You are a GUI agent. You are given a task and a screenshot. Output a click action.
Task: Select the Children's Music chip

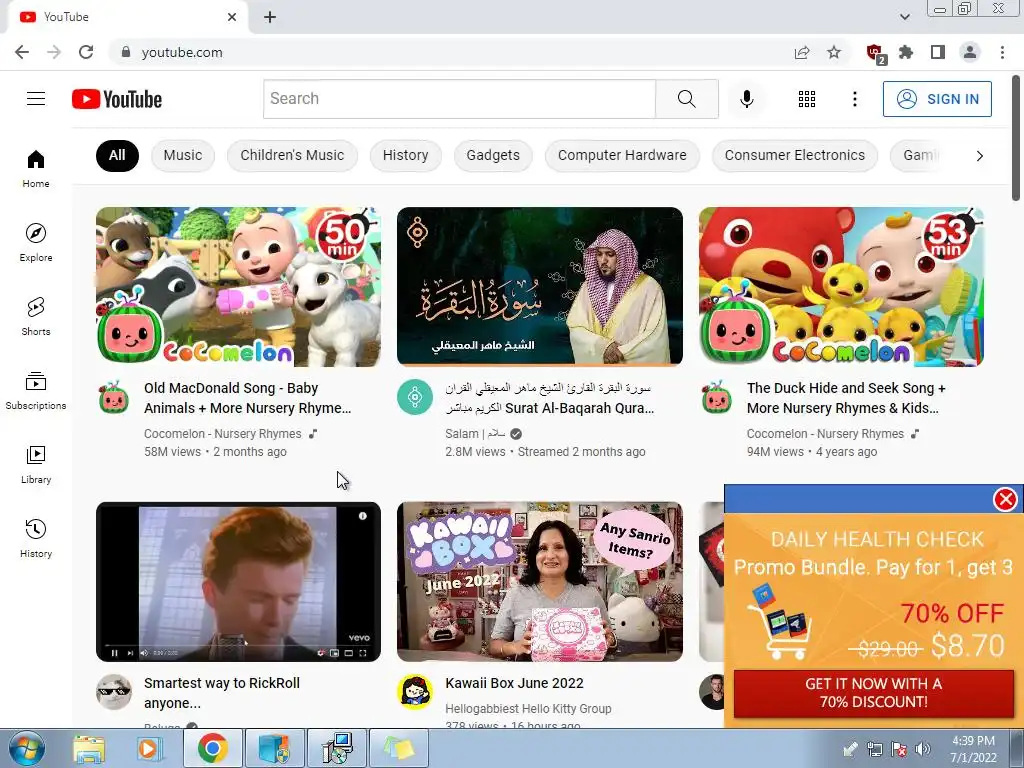click(x=292, y=155)
